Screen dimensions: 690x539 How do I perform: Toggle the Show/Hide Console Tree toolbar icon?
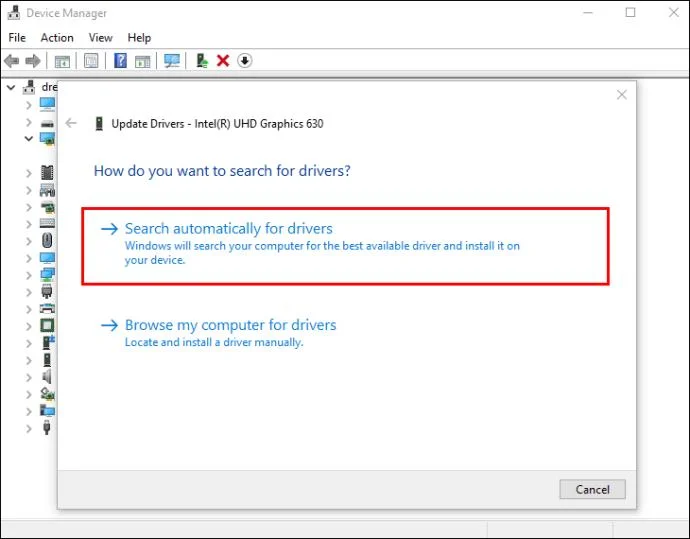[62, 61]
